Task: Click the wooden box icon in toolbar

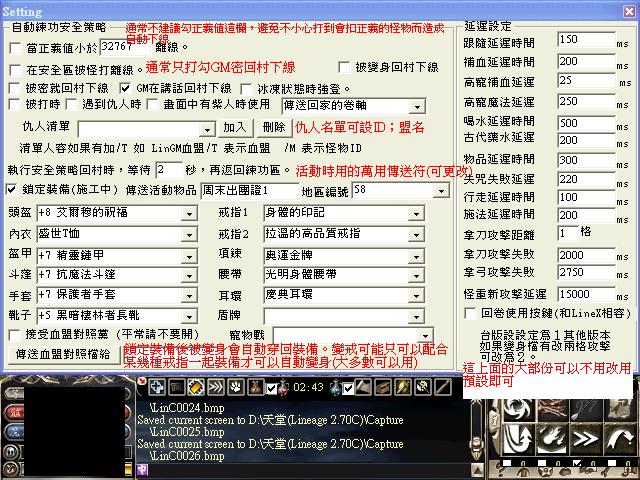Action: click(383, 387)
